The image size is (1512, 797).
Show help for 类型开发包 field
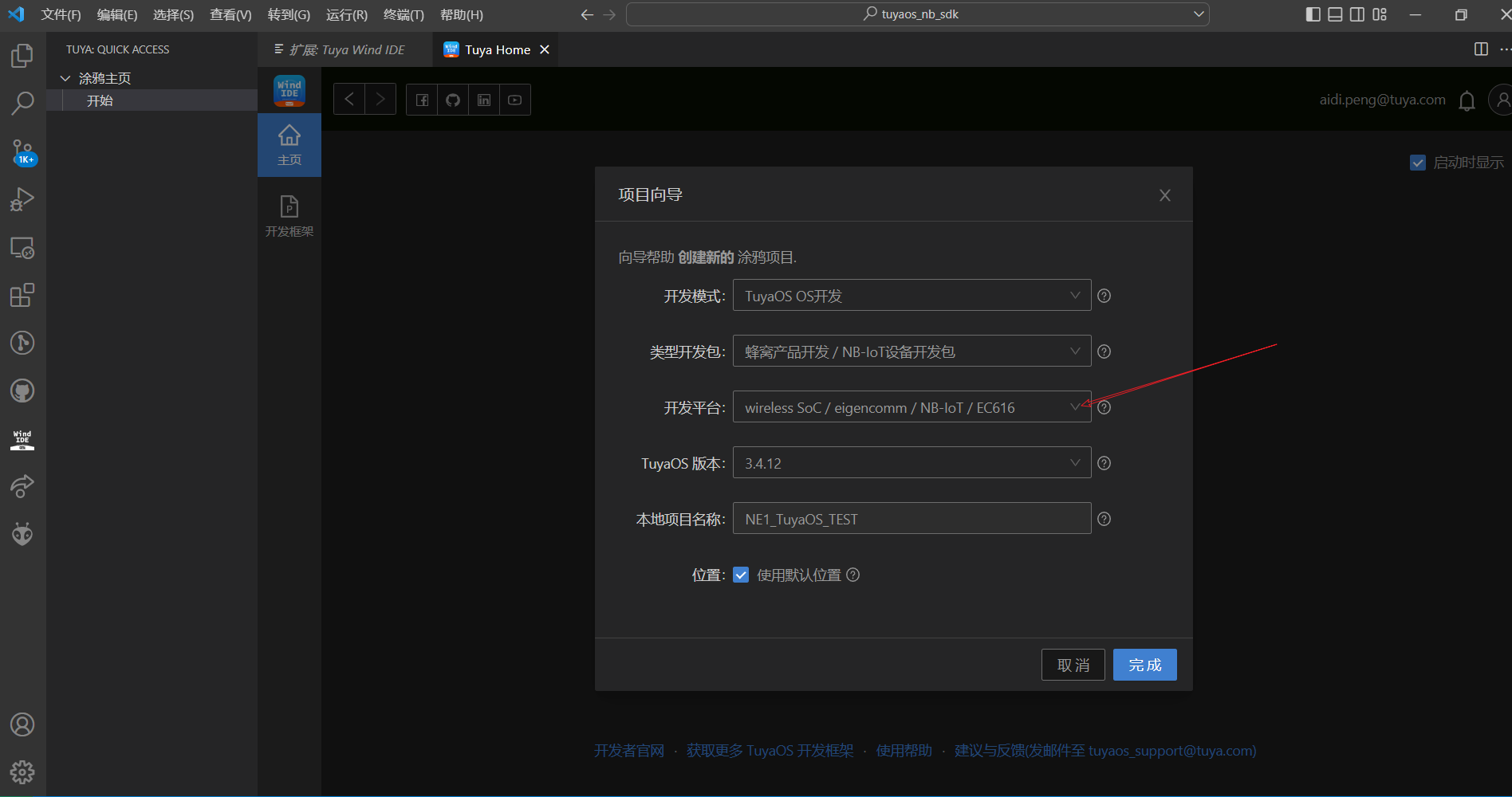coord(1104,351)
